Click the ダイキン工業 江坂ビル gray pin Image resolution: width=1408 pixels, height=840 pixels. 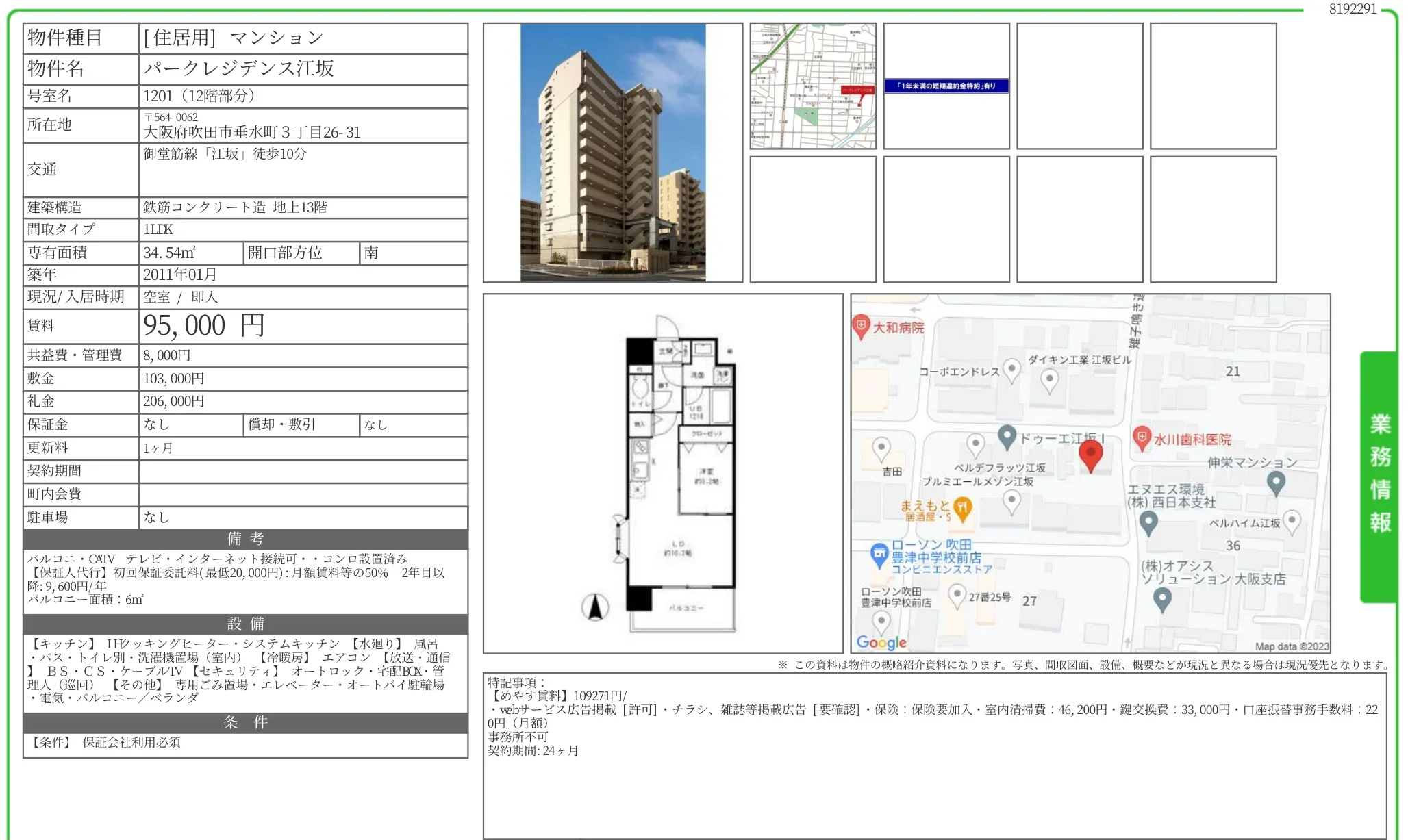pos(1049,381)
